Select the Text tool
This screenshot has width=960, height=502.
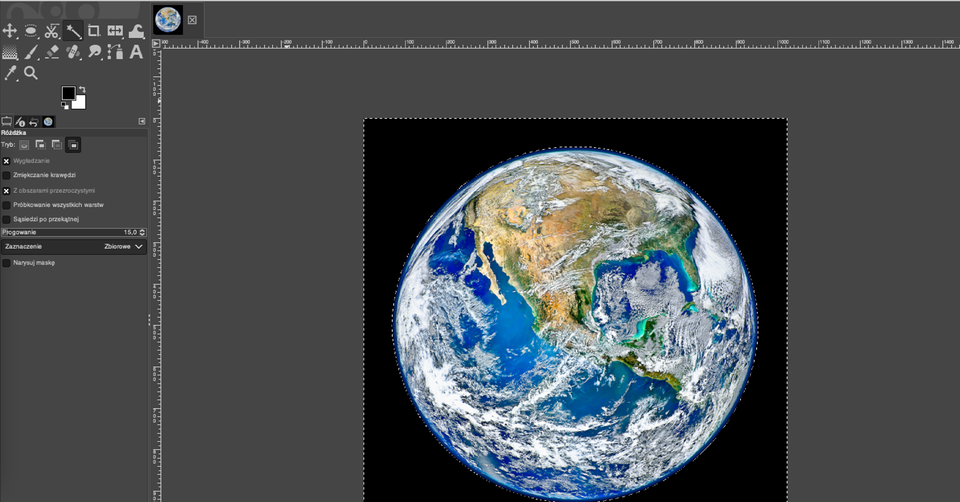(x=136, y=52)
